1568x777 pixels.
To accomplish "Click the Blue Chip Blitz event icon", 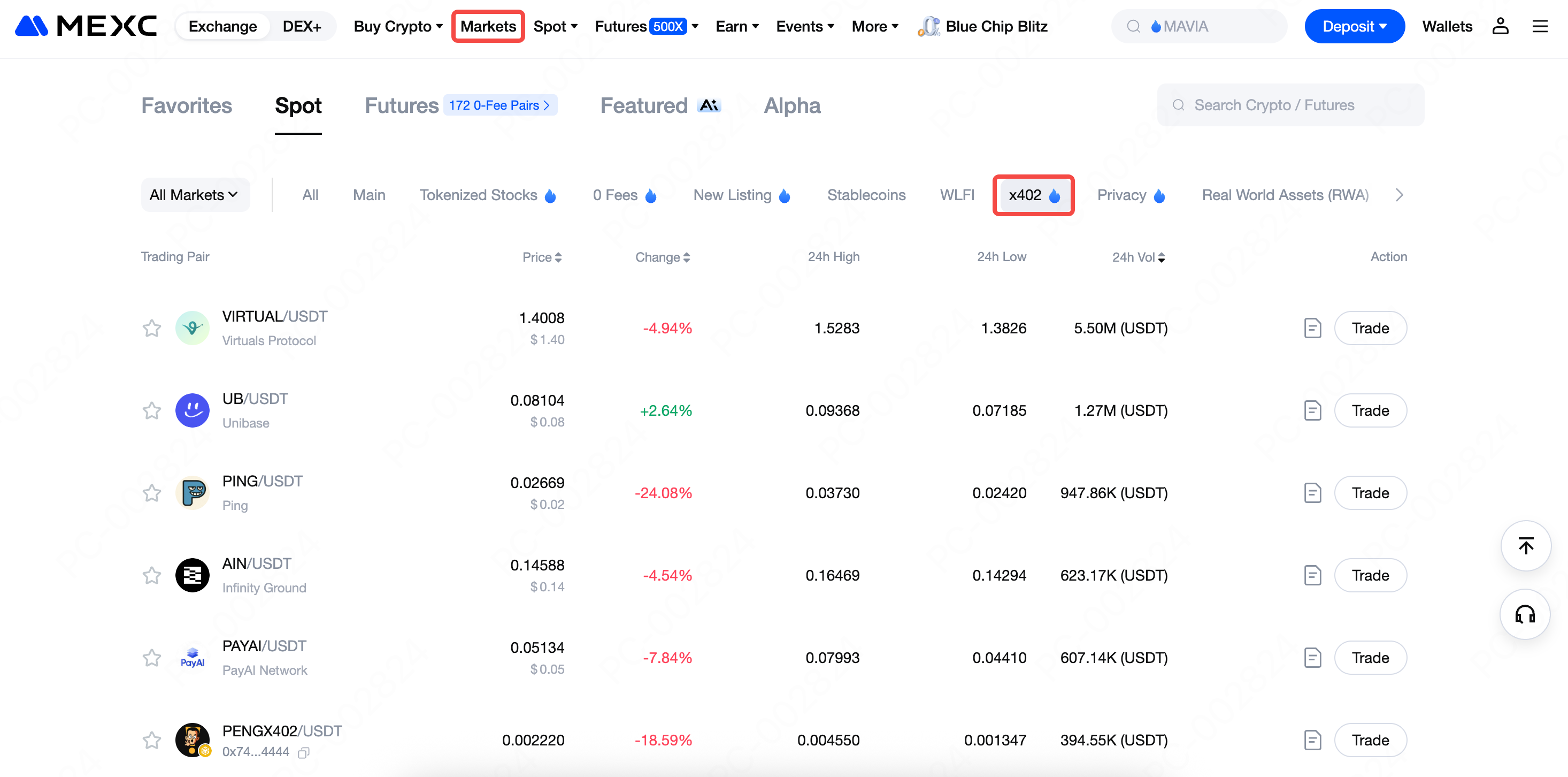I will 928,26.
